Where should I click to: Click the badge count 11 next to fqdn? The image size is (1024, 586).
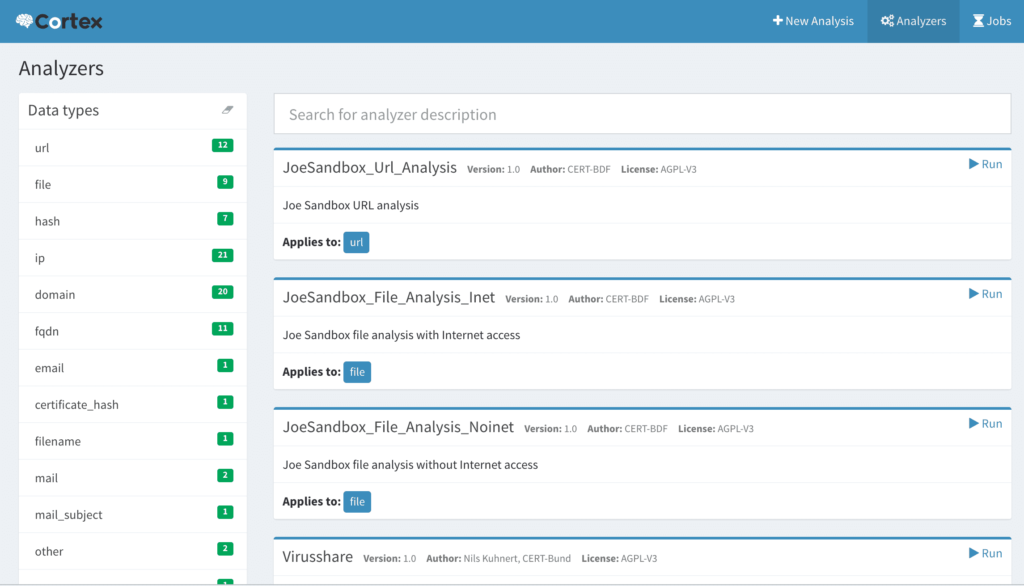point(223,328)
